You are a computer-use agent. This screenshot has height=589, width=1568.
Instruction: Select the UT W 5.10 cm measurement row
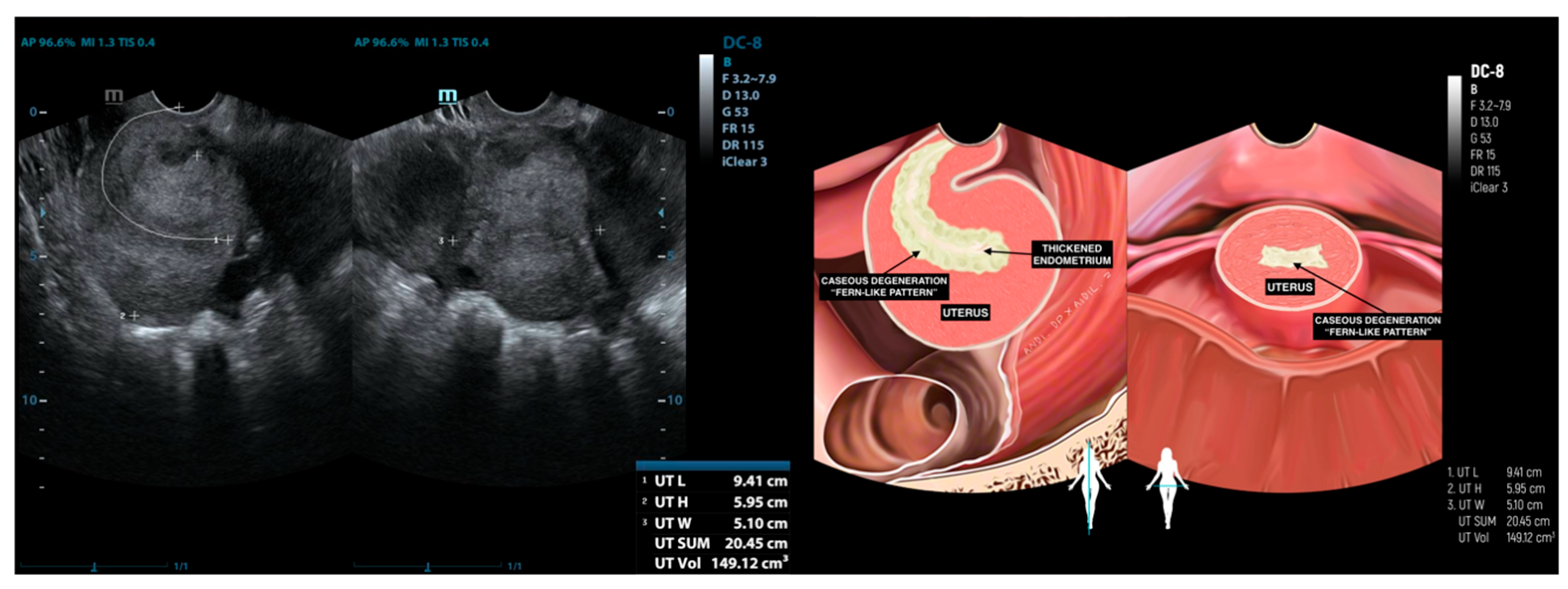[714, 523]
